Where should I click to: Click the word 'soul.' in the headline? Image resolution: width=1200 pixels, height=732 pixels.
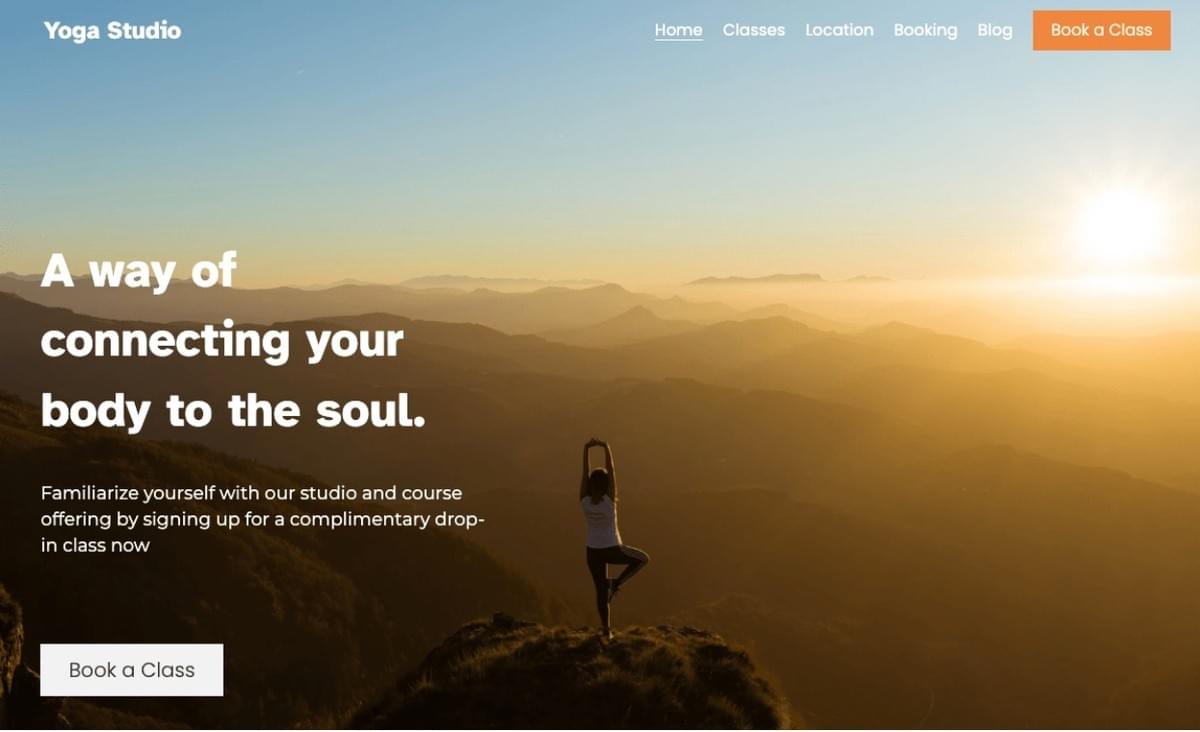click(371, 412)
